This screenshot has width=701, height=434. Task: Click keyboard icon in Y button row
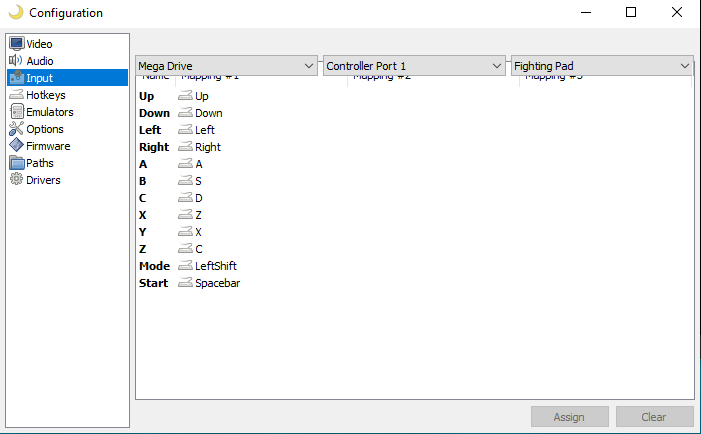pos(185,232)
